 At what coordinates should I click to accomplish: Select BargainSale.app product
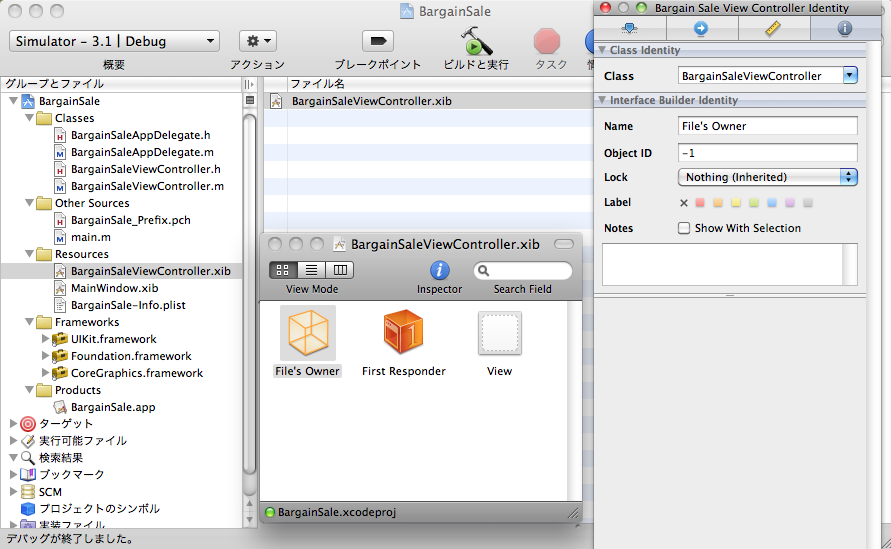pyautogui.click(x=113, y=407)
